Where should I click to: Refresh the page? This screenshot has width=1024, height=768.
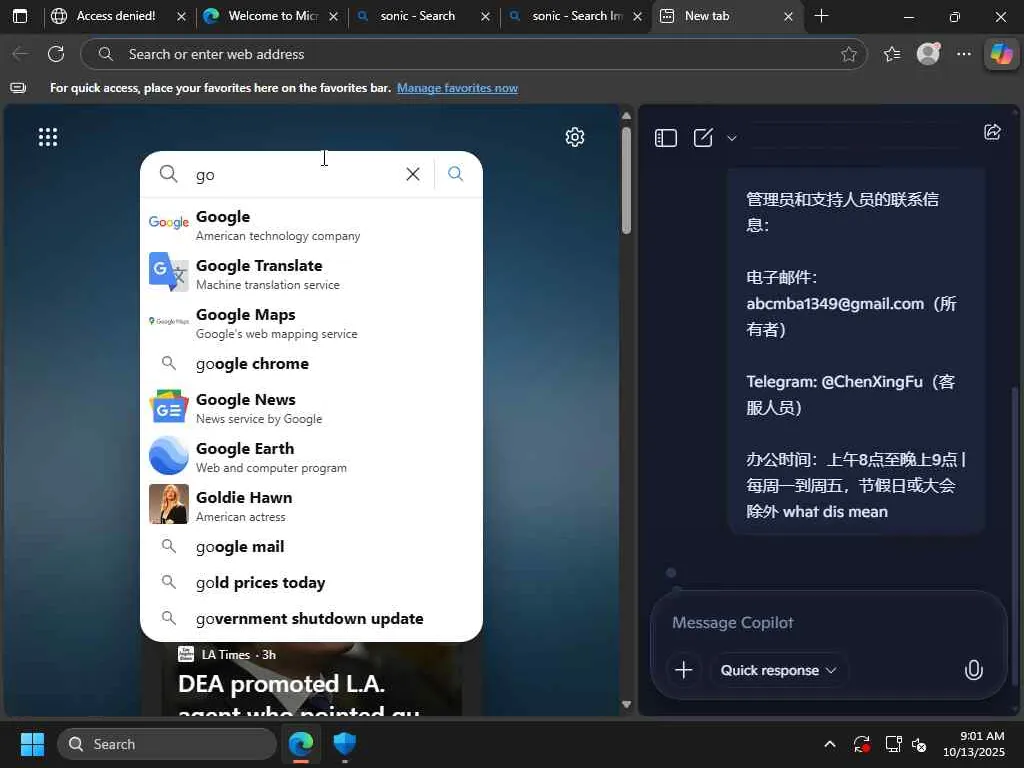pyautogui.click(x=56, y=54)
